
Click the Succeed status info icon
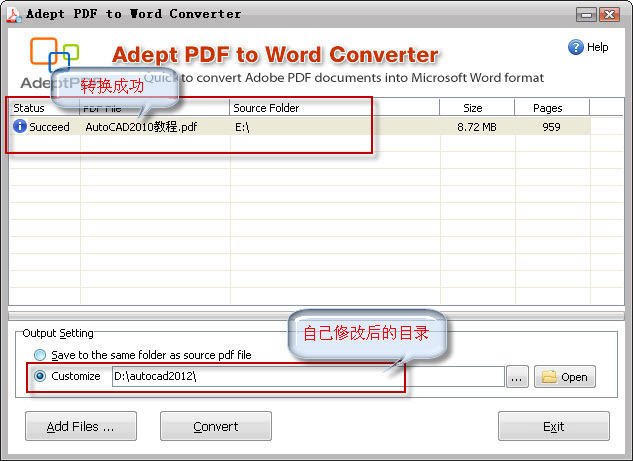[20, 126]
